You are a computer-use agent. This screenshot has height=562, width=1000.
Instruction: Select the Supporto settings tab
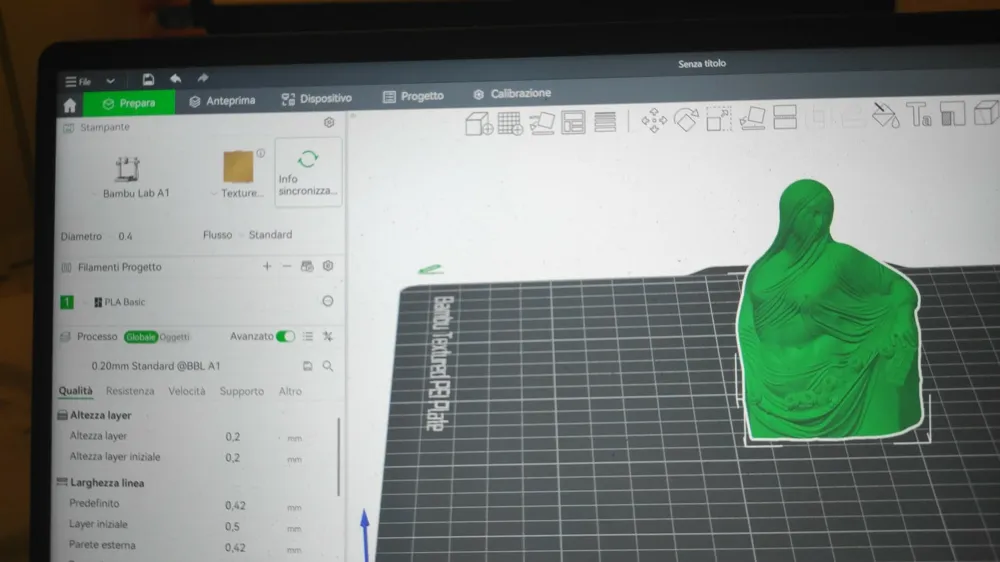click(242, 391)
